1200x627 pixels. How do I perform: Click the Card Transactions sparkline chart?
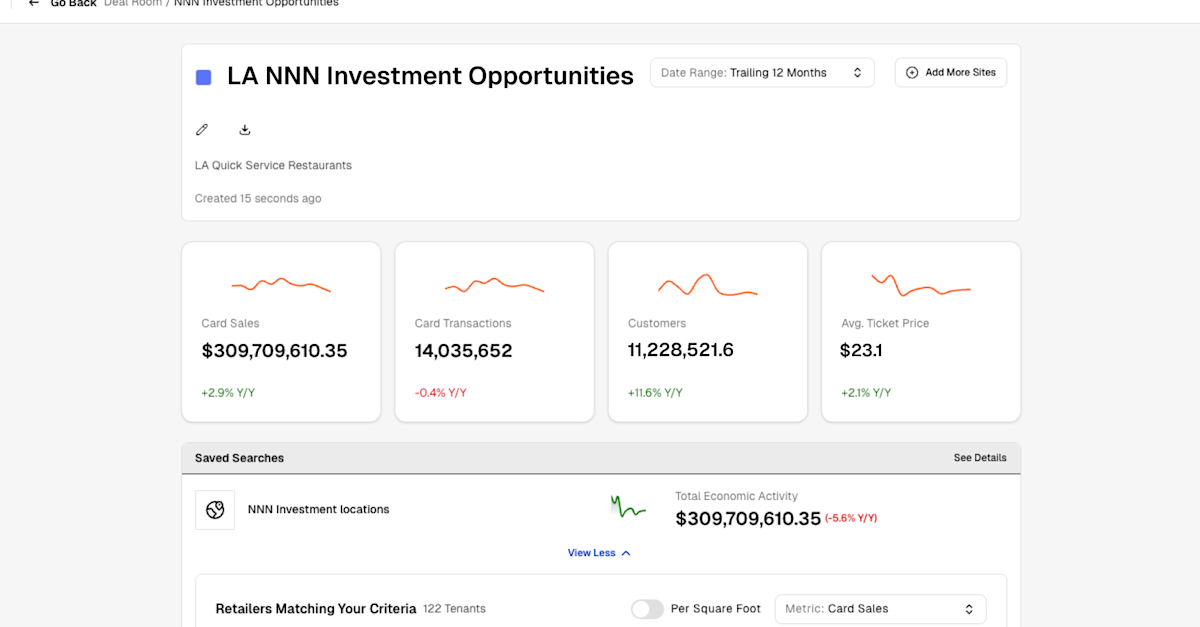(494, 286)
